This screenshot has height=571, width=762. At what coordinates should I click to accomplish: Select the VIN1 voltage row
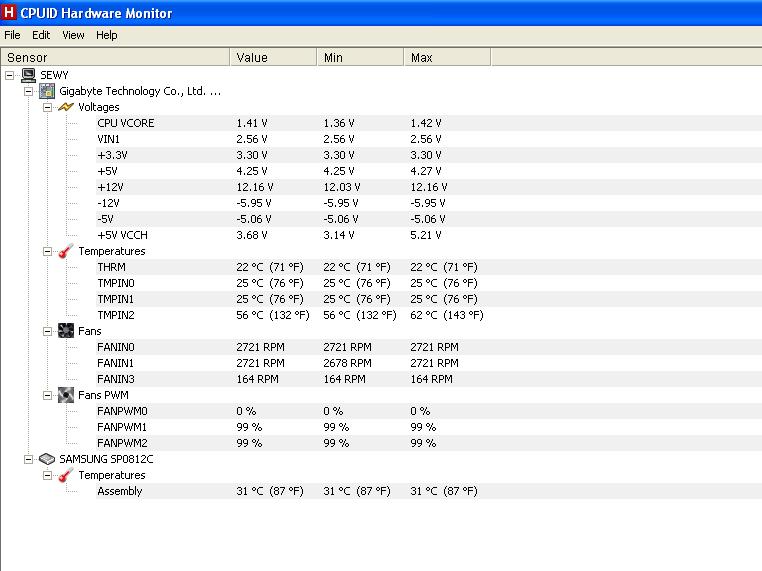[x=429, y=139]
